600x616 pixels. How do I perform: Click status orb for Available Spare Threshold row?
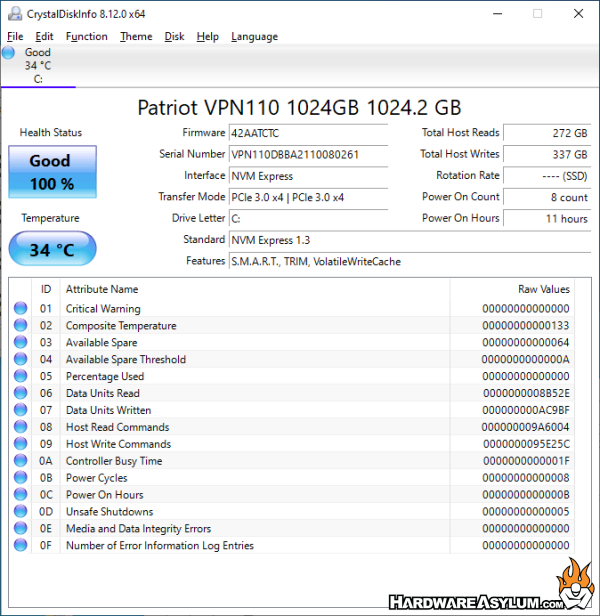20,359
